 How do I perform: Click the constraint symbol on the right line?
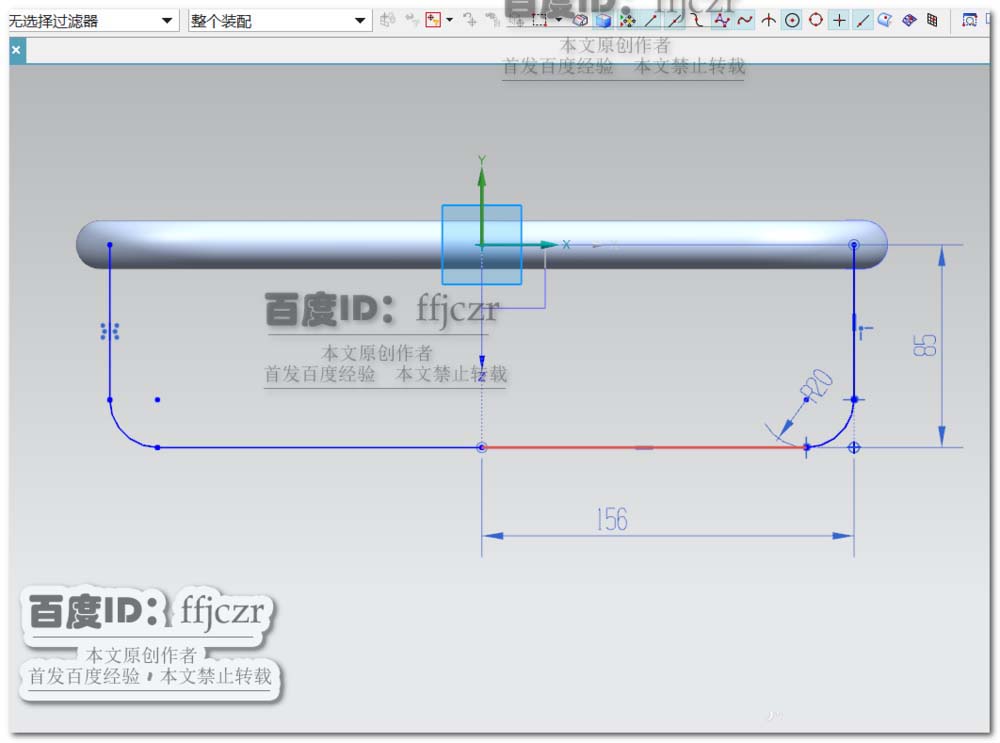tap(864, 330)
